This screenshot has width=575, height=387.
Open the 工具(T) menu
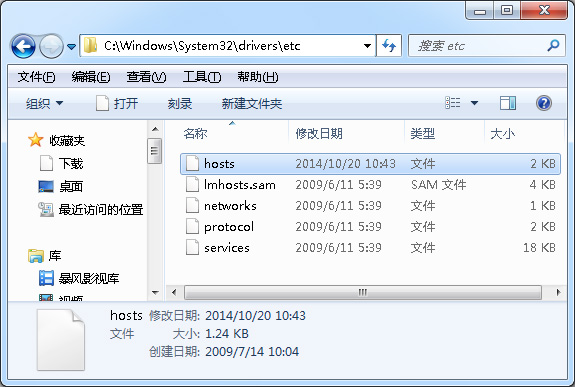[x=202, y=77]
